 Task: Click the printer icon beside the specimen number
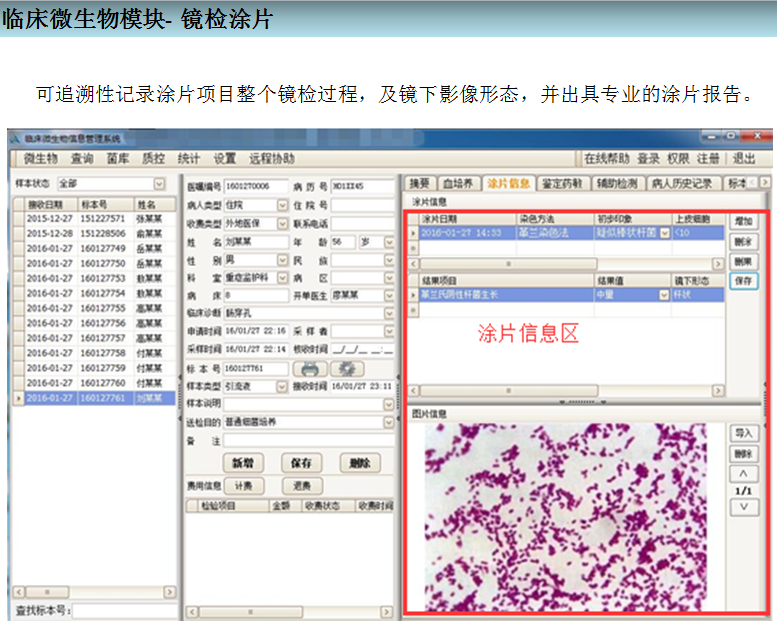click(x=310, y=369)
